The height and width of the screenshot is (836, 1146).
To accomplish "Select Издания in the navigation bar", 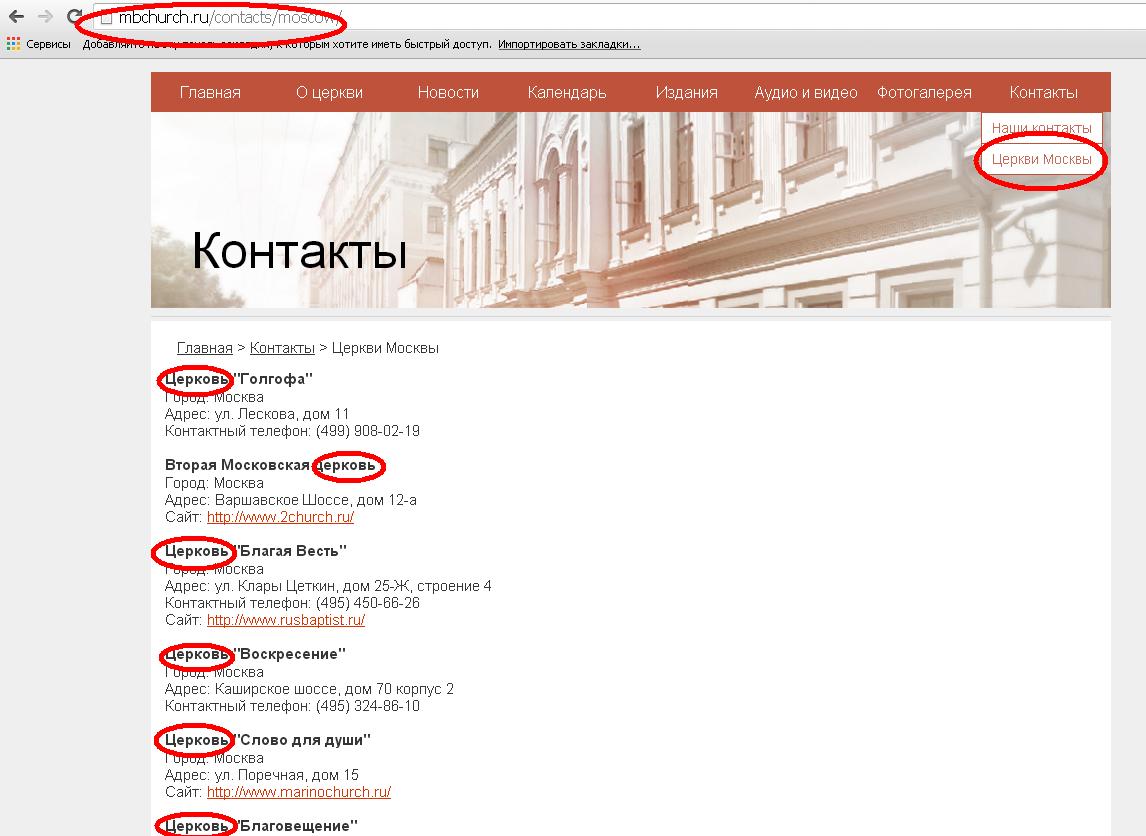I will click(x=686, y=92).
